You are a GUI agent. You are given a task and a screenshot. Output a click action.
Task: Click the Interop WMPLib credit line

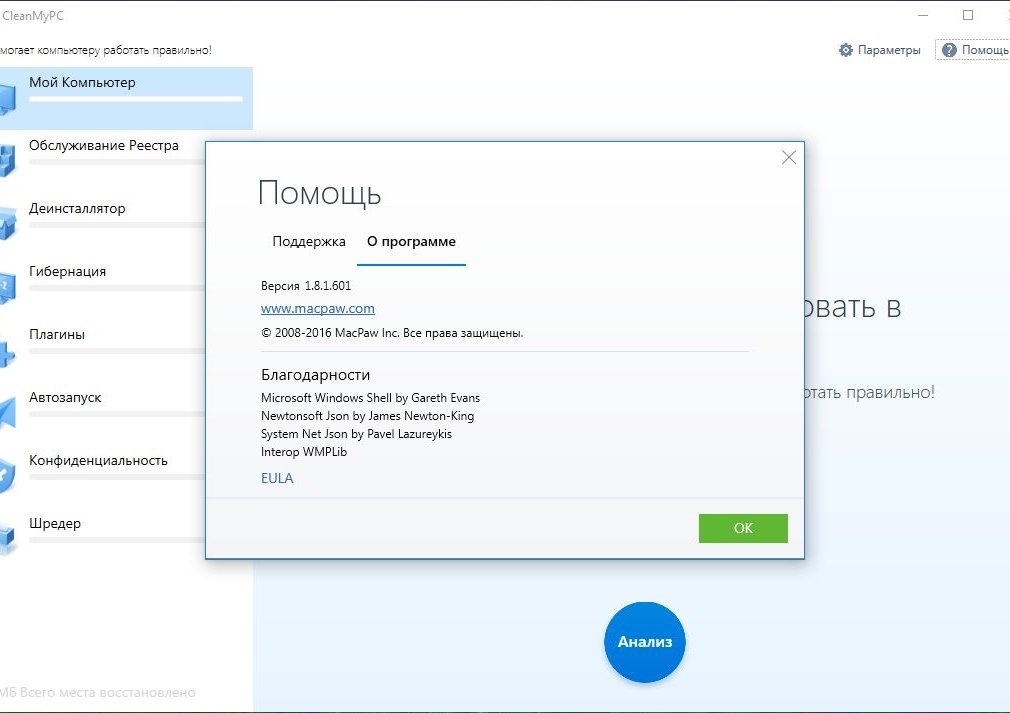[304, 452]
